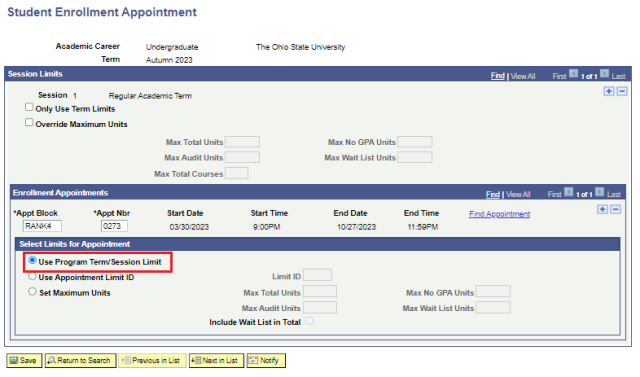The width and height of the screenshot is (640, 377).
Task: Click Last in Enrollment Appointments navigation
Action: [x=613, y=194]
